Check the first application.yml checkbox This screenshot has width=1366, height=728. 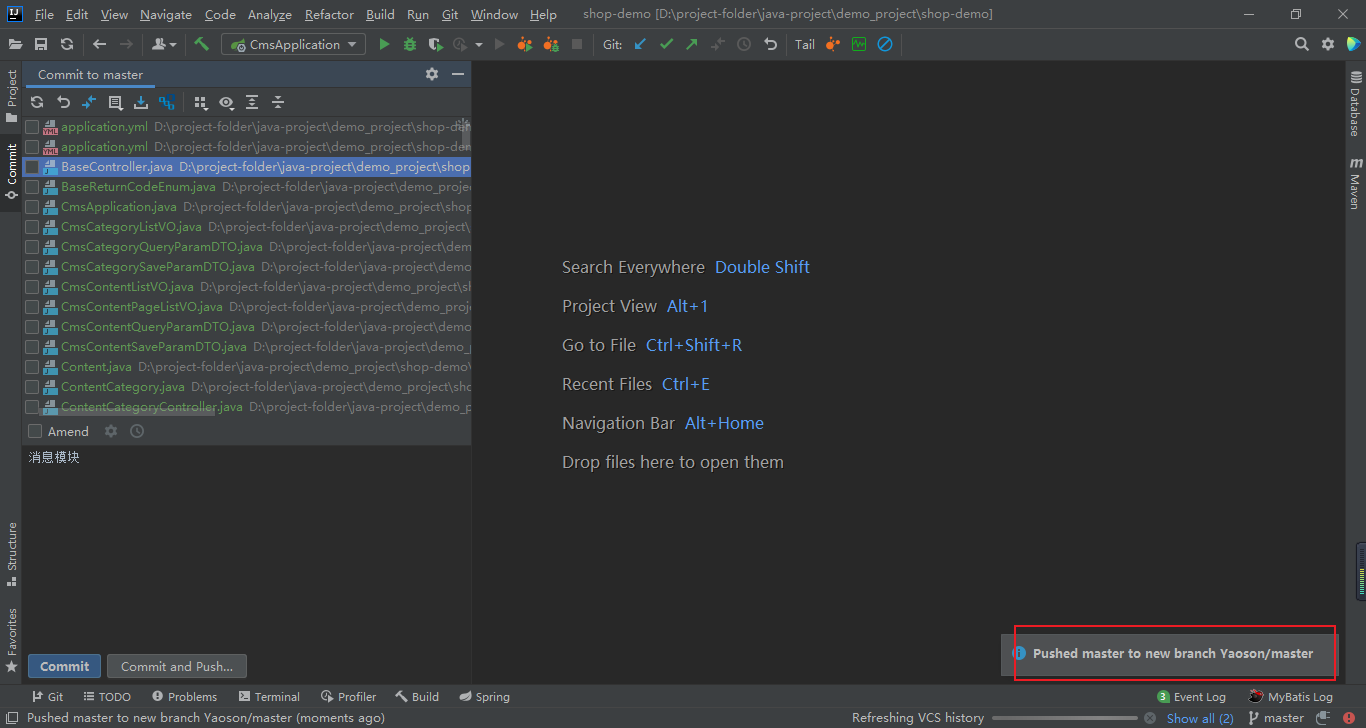pos(32,127)
